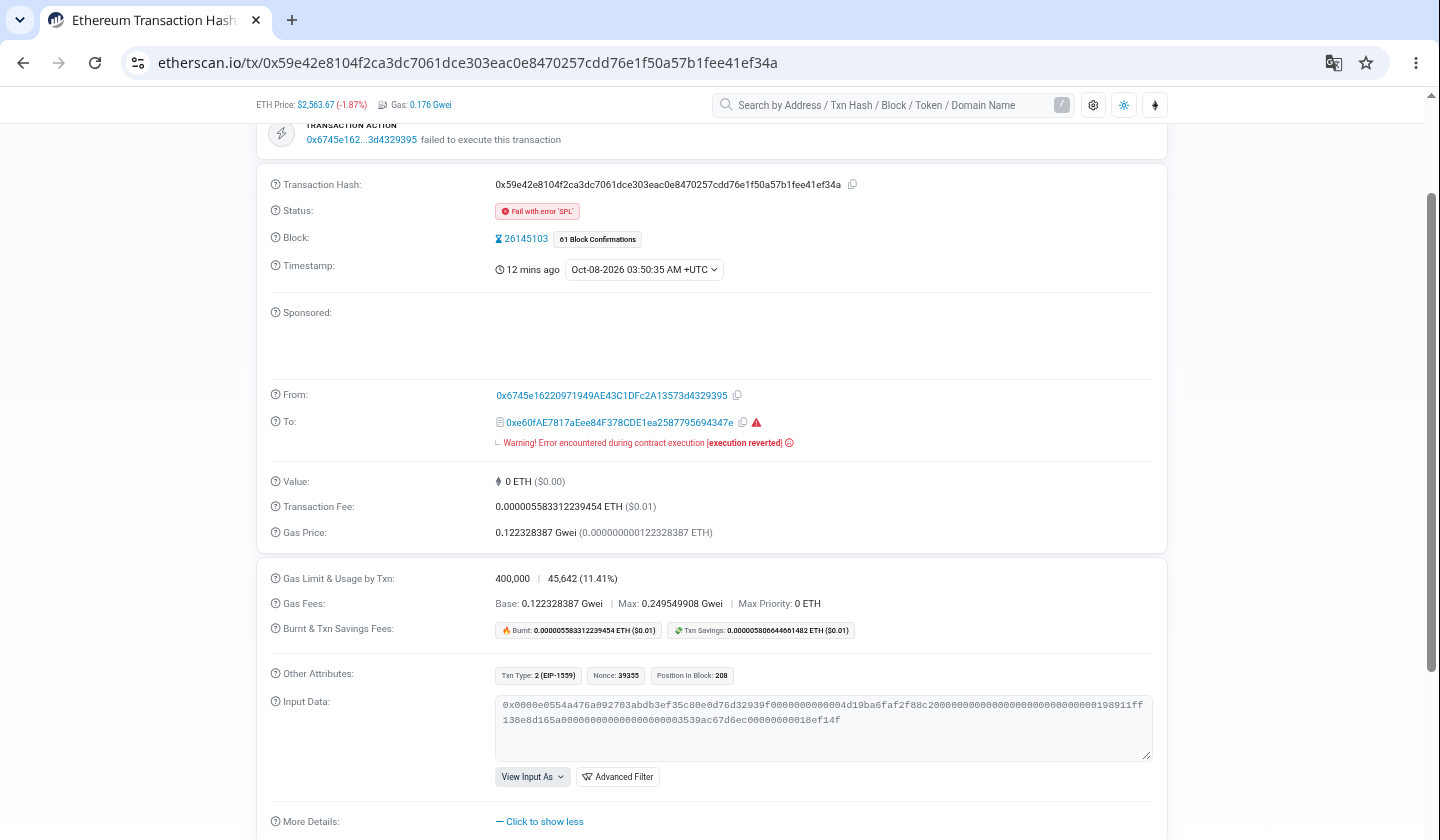Open the View Input As dropdown

coord(533,777)
